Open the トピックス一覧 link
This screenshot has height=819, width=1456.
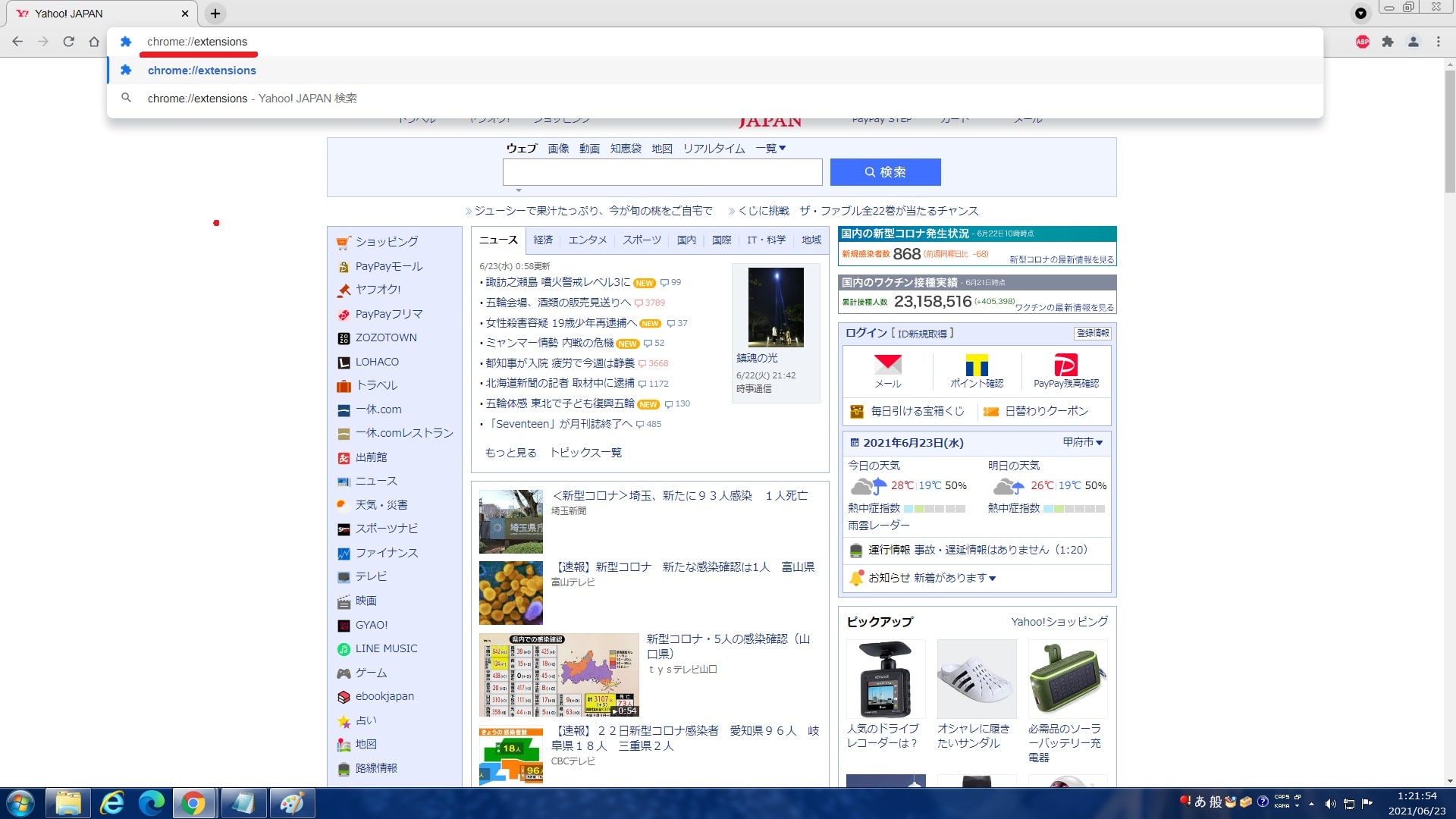pyautogui.click(x=585, y=453)
